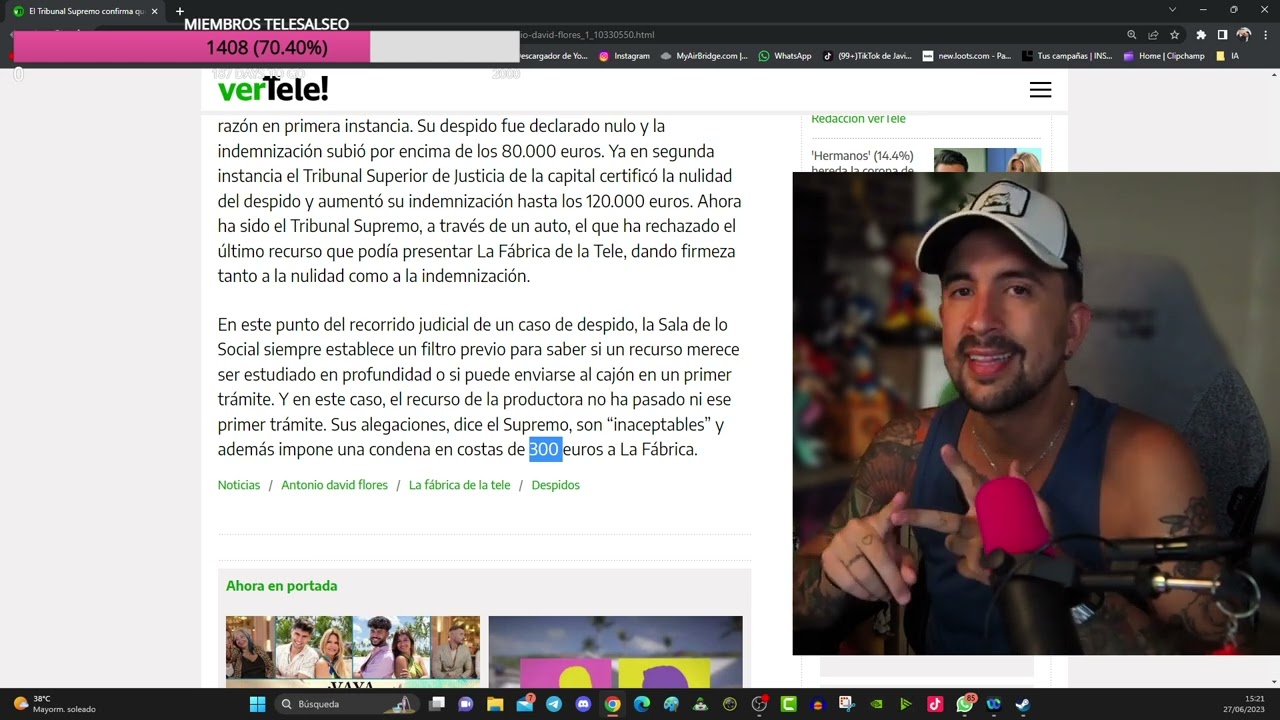The width and height of the screenshot is (1280, 720).
Task: Open the MyAirBridge.com bookmark
Action: (x=704, y=56)
